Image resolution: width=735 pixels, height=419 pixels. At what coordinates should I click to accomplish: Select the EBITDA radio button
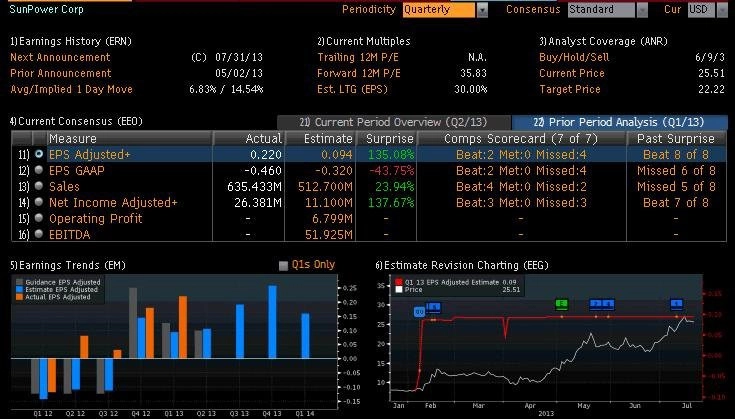(x=39, y=233)
